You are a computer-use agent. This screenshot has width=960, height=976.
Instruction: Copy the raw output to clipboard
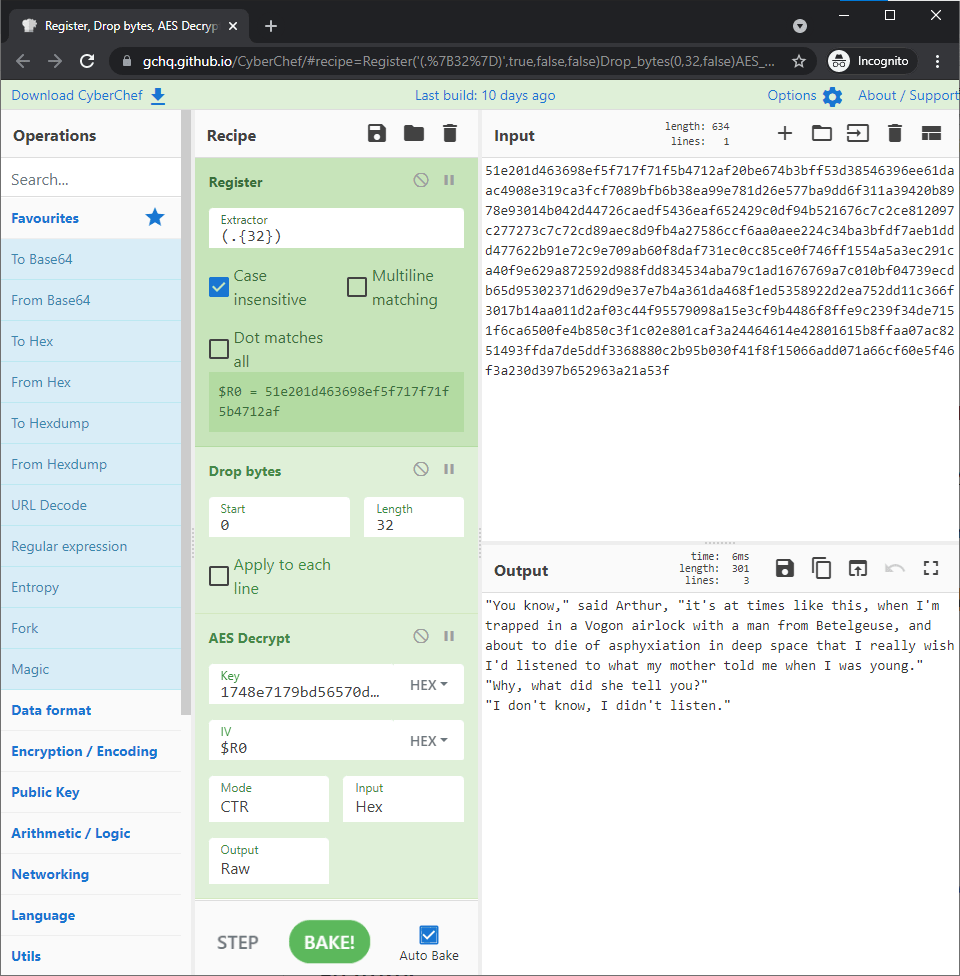click(x=821, y=568)
